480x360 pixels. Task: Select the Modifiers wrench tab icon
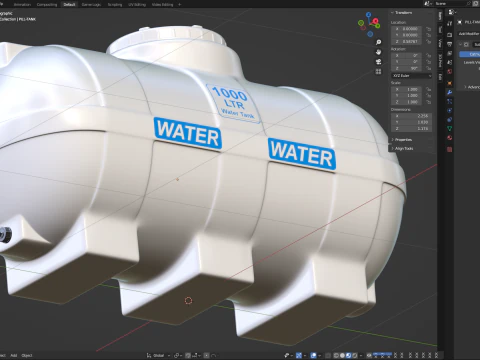click(450, 92)
